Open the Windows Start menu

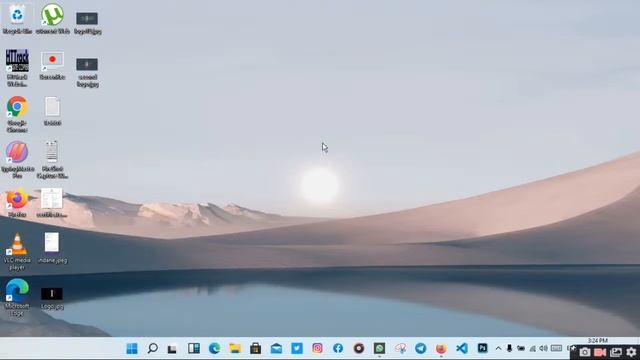coord(132,349)
